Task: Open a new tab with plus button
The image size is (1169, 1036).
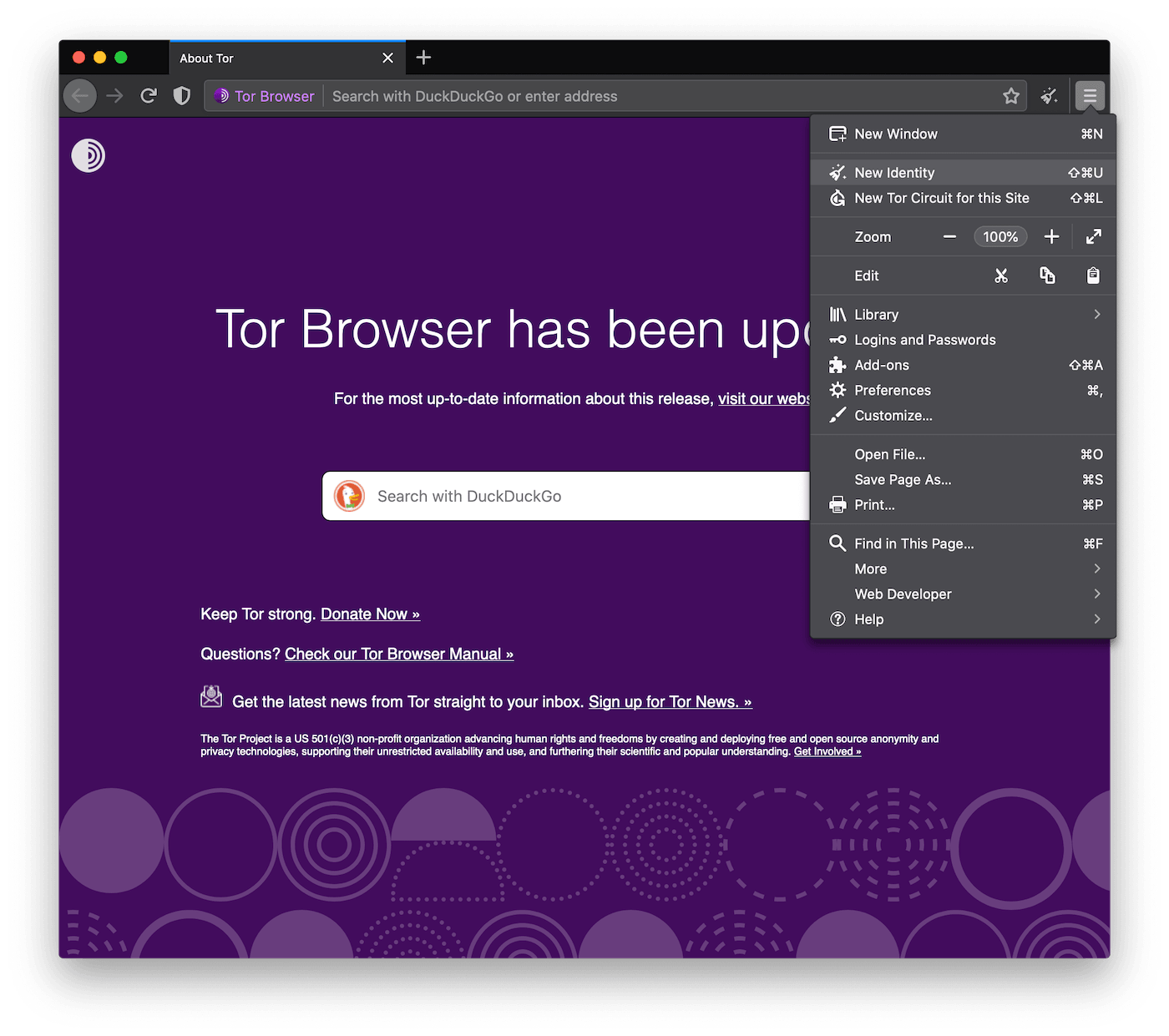Action: 423,58
